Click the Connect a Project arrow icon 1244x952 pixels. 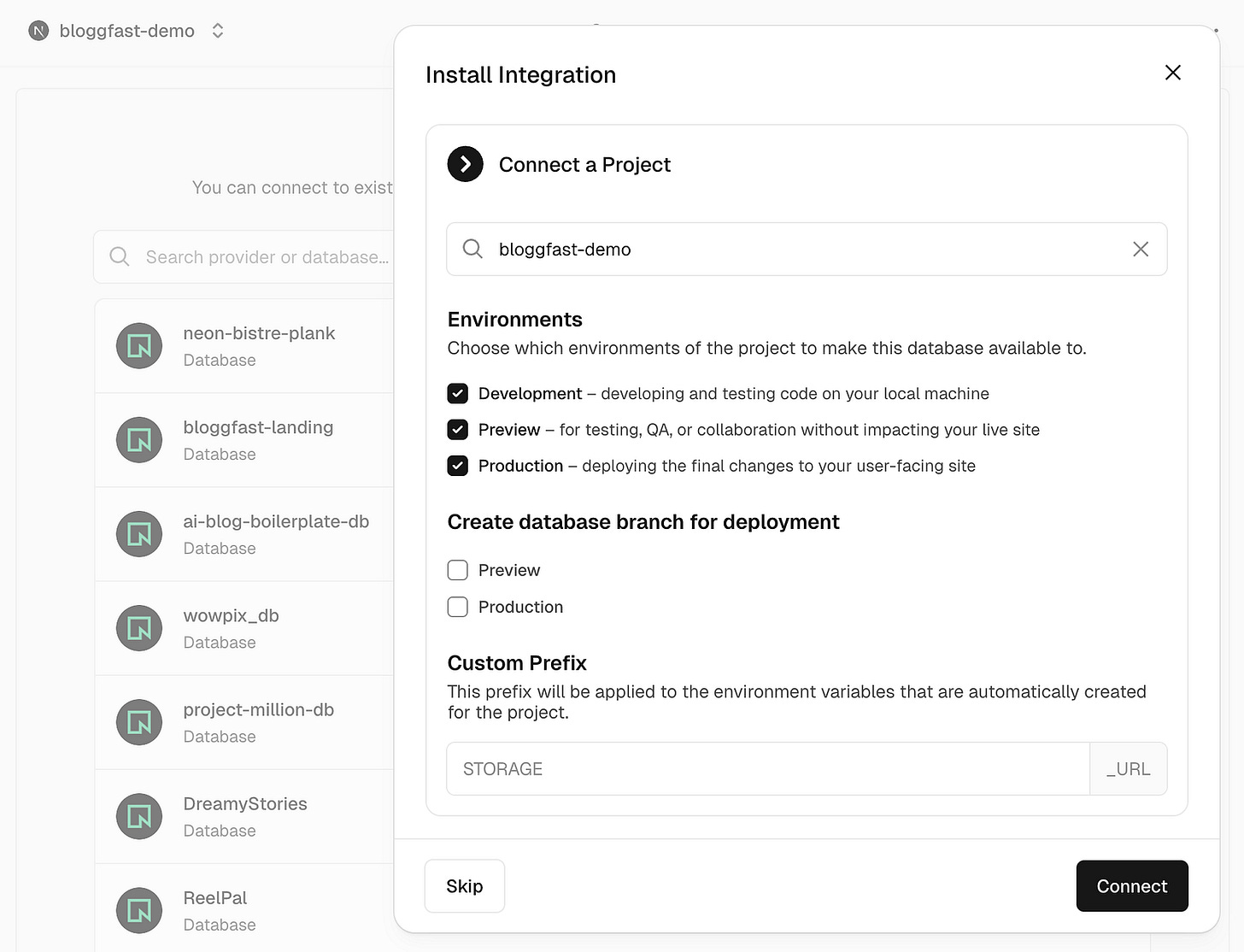(x=465, y=164)
